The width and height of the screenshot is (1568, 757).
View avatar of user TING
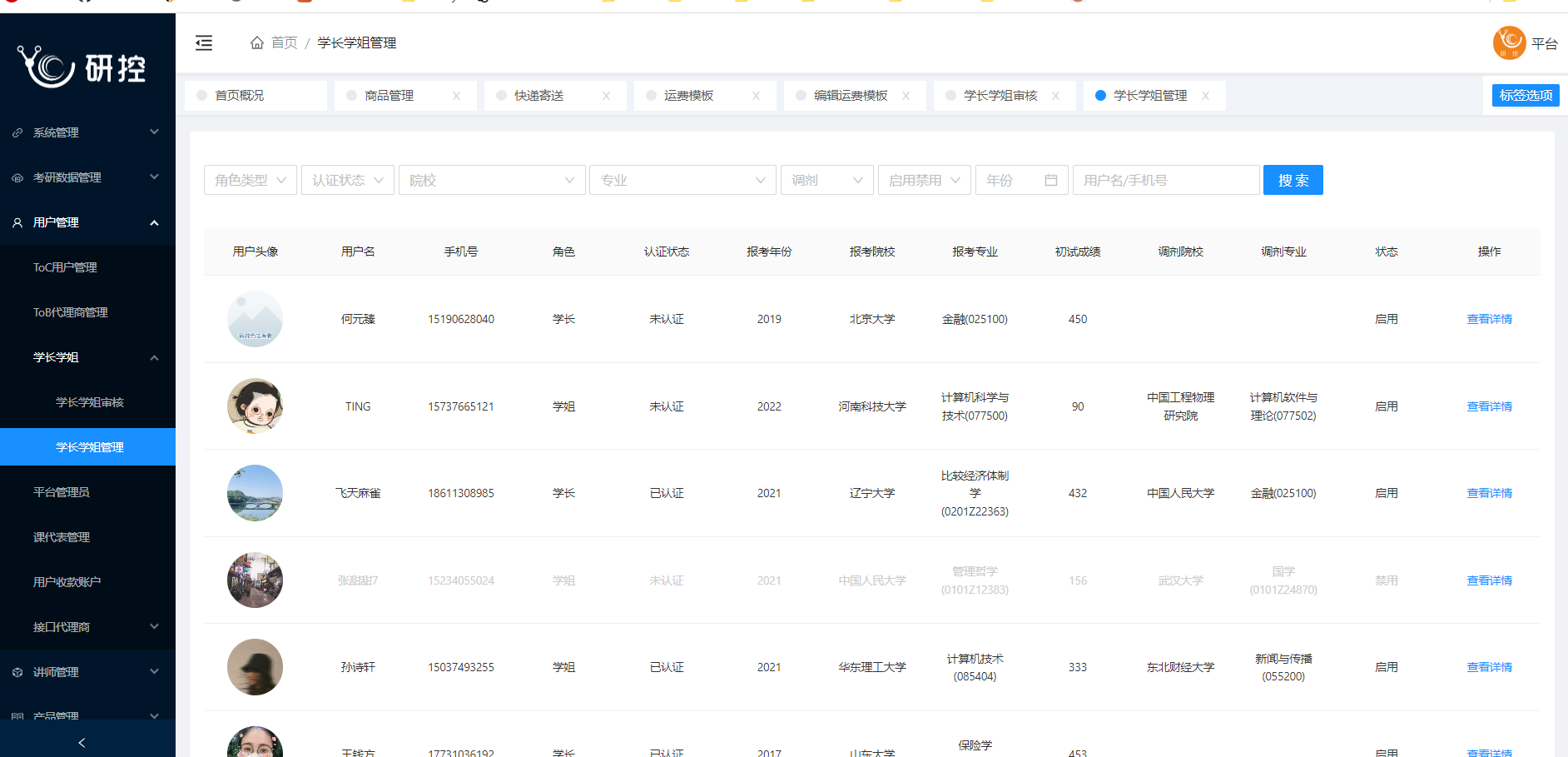[x=255, y=406]
